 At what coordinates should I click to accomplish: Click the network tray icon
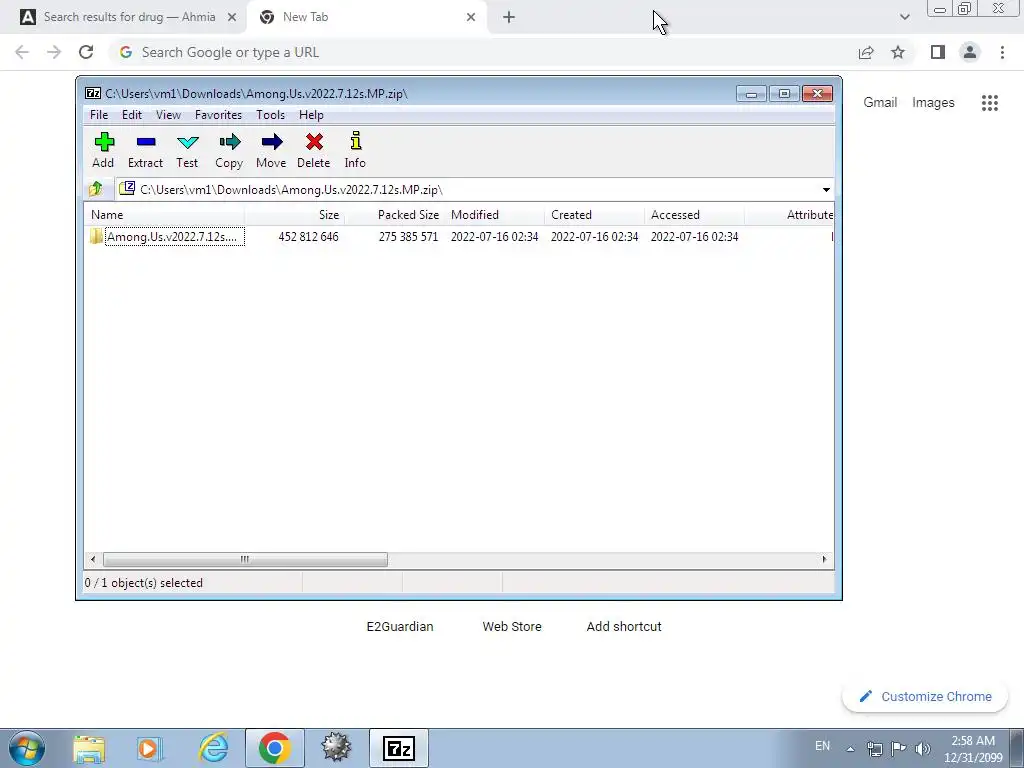point(874,749)
